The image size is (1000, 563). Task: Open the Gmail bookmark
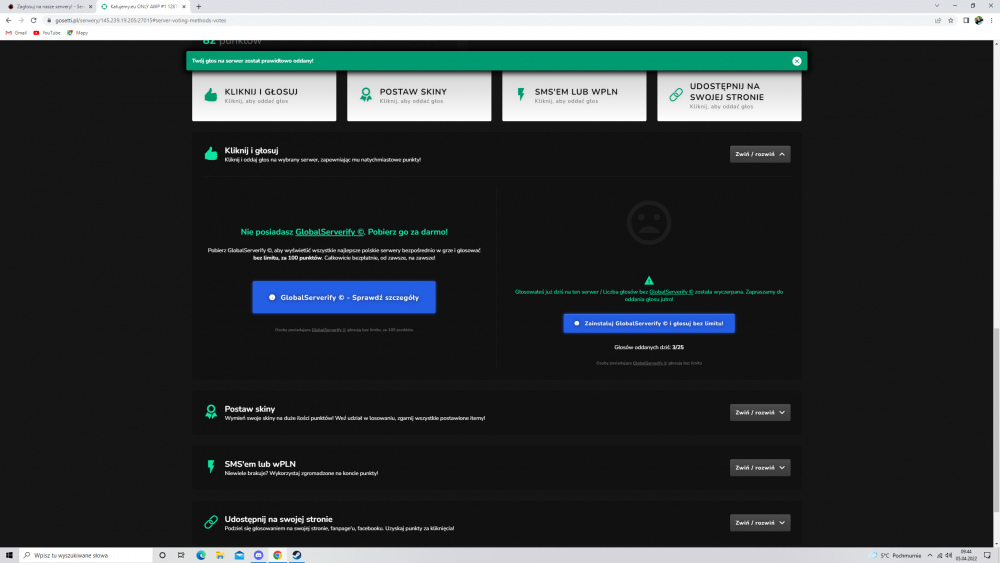[16, 33]
